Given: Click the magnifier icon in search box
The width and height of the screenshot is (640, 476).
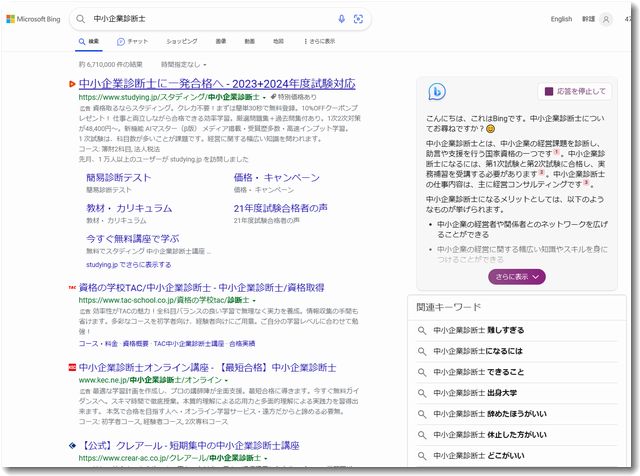Looking at the screenshot, I should [x=81, y=19].
